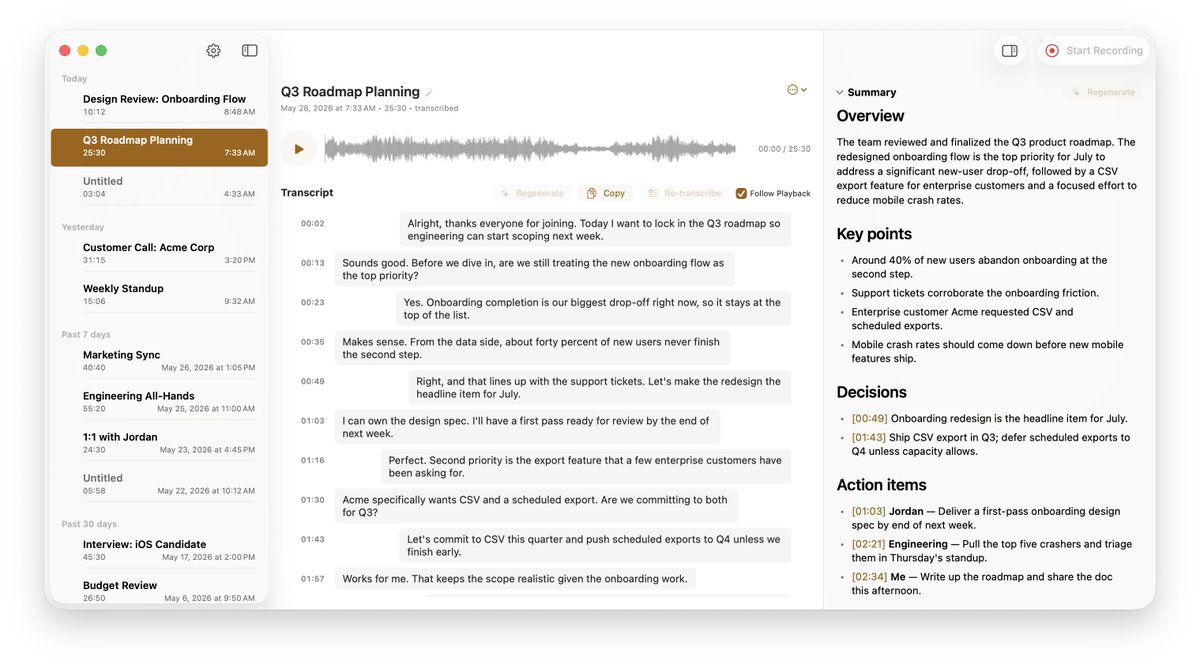The width and height of the screenshot is (1200, 668).
Task: Open the Untitled recording from May 22
Action: (x=160, y=484)
